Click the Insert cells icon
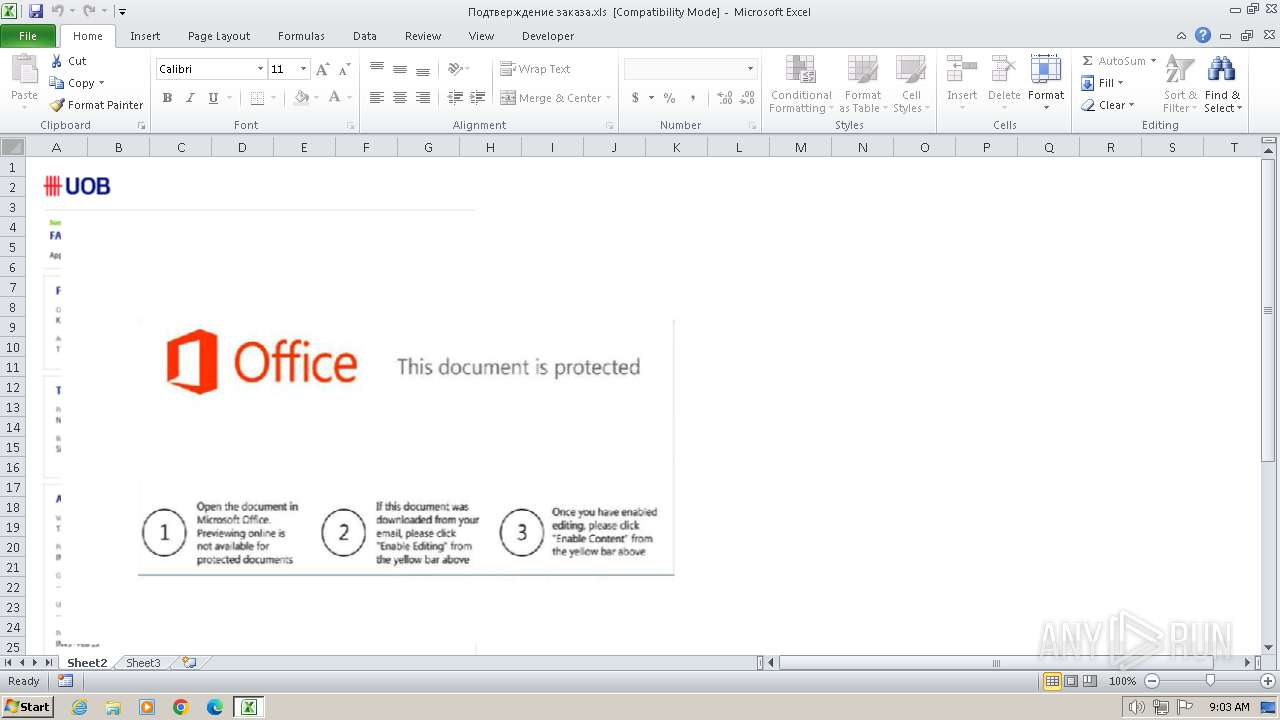Image resolution: width=1280 pixels, height=720 pixels. pyautogui.click(x=962, y=69)
